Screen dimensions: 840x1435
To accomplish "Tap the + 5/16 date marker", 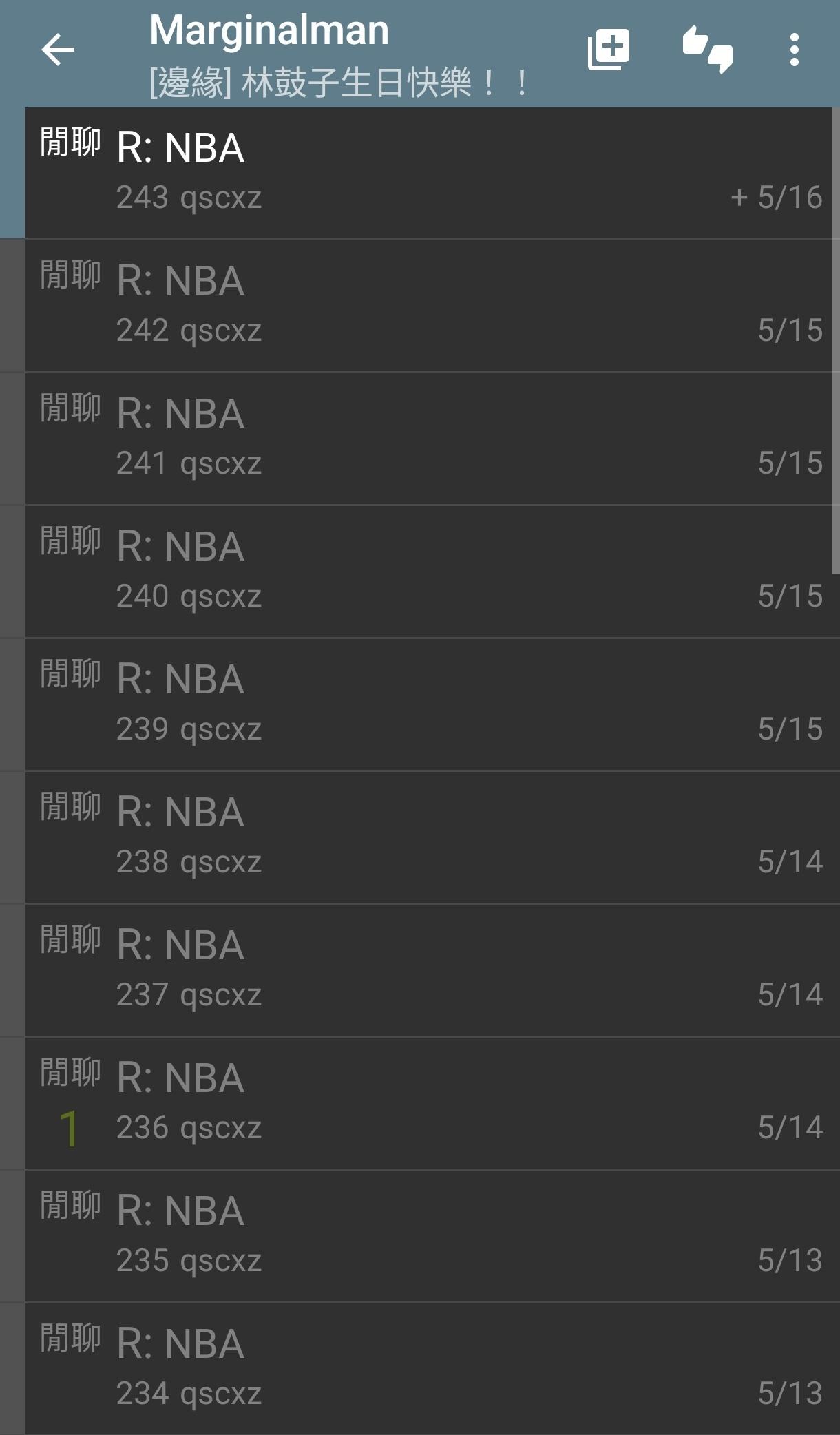I will (777, 198).
